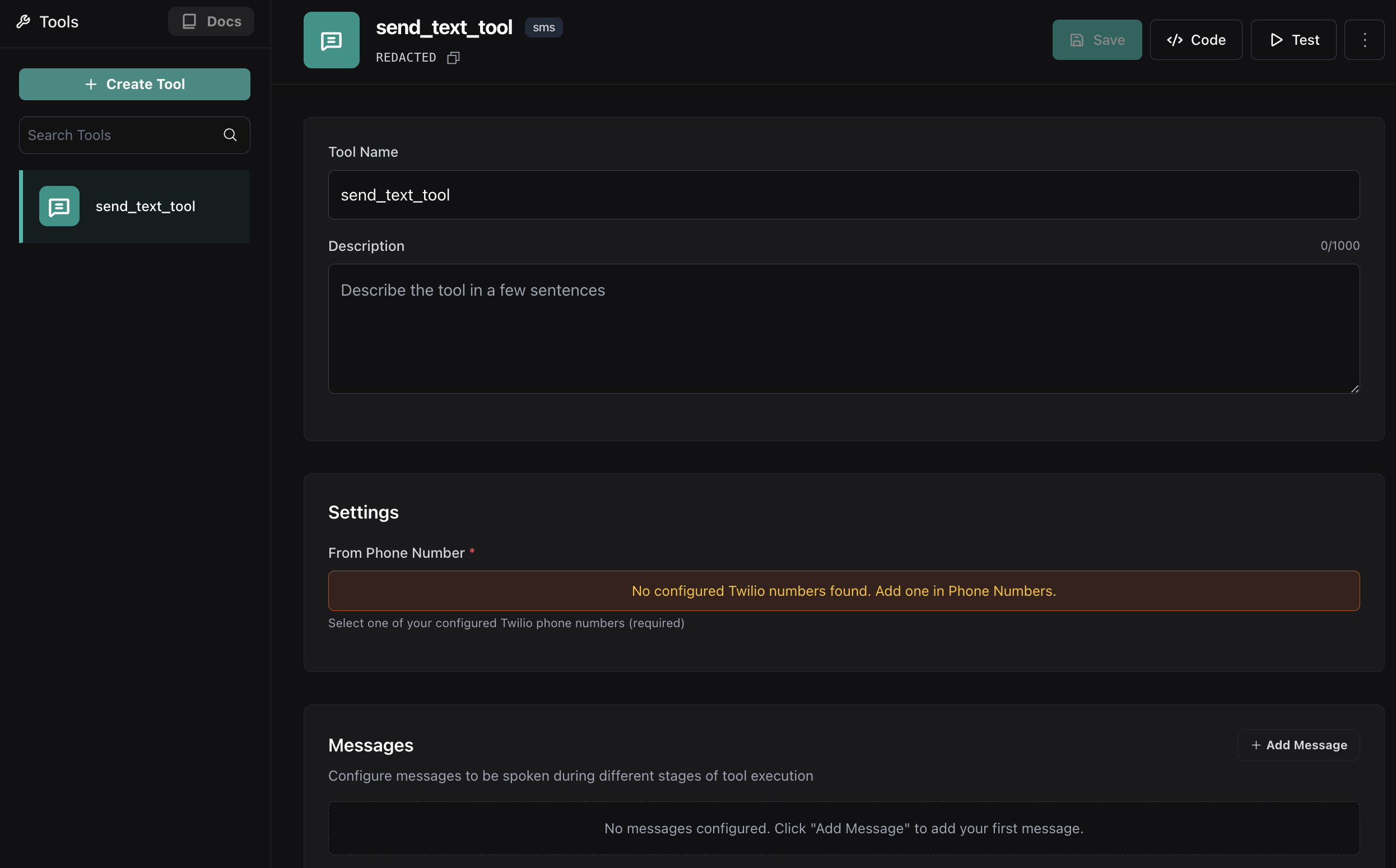
Task: Open the Docs page
Action: 211,21
